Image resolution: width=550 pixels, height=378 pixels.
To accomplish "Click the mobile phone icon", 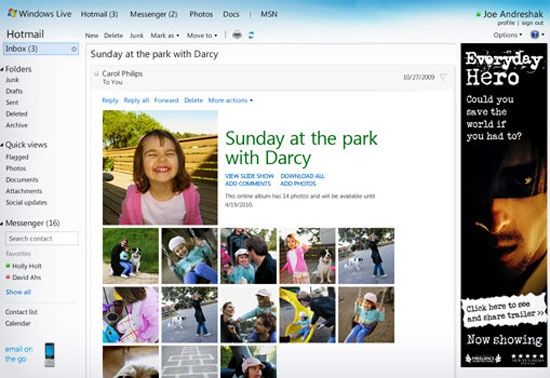I will coord(49,355).
